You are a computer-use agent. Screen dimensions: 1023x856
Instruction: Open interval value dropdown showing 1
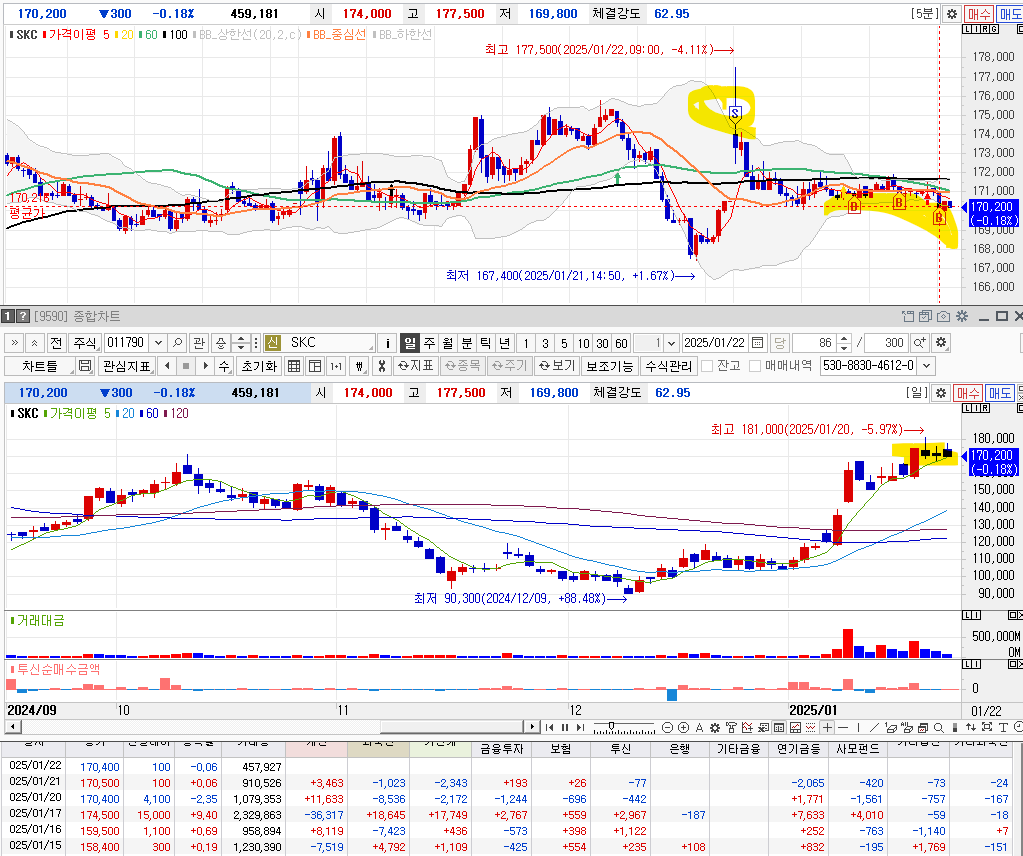tap(671, 343)
